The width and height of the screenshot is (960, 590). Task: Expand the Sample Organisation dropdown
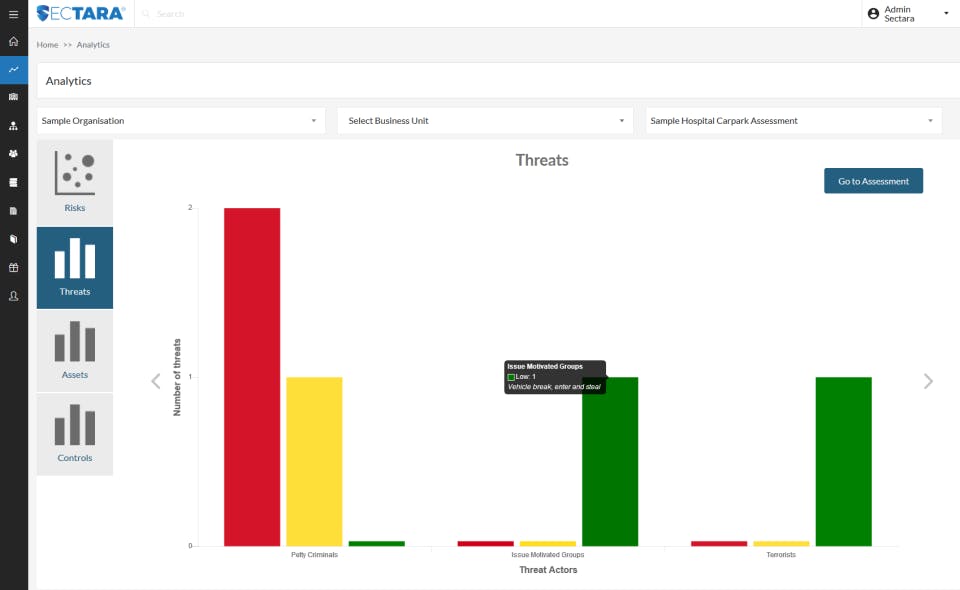point(181,121)
